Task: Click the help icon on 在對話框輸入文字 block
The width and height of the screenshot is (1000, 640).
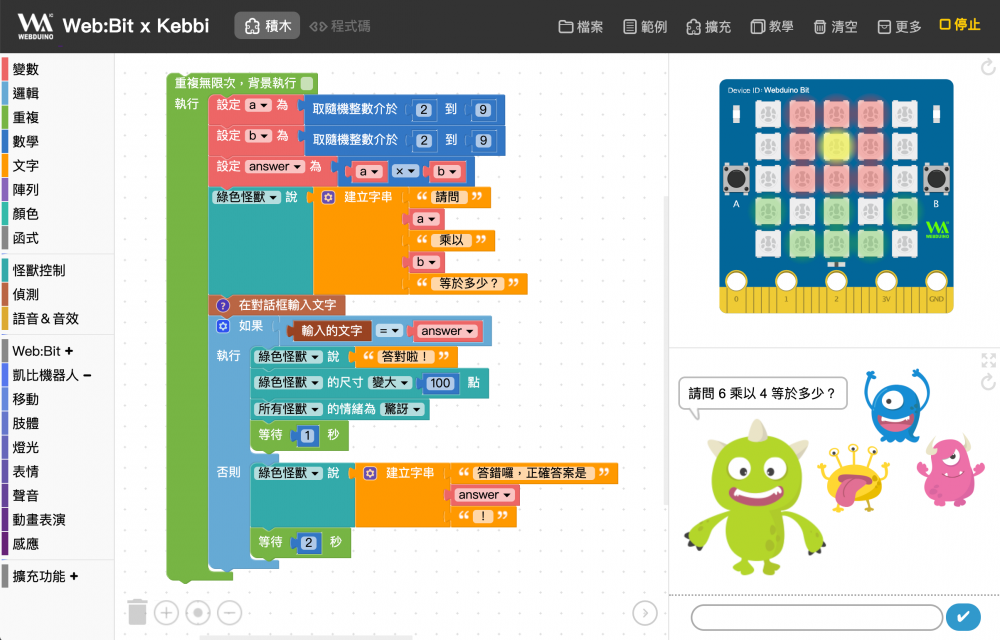Action: tap(223, 304)
